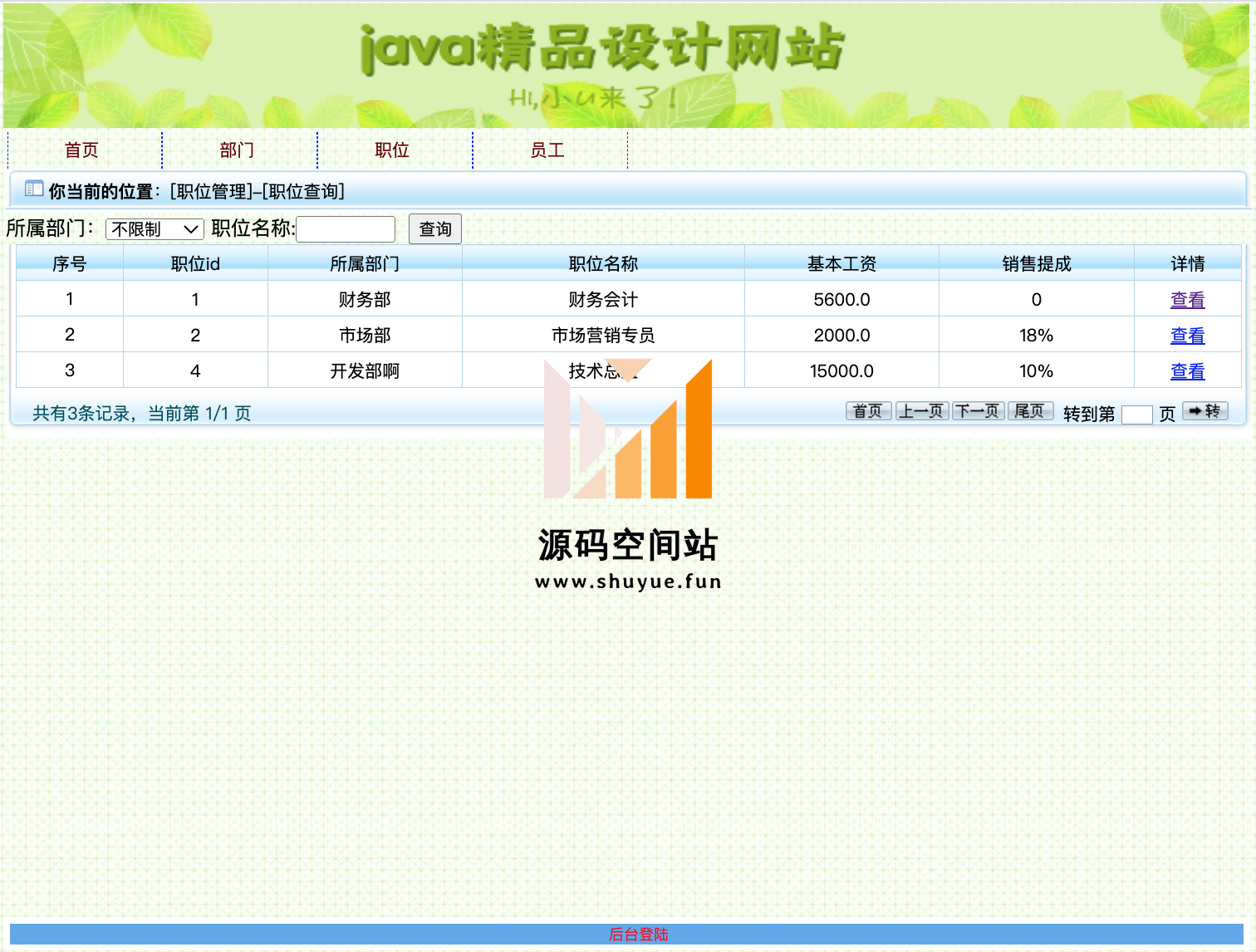The height and width of the screenshot is (952, 1256).
Task: View details for 市场营销专员 position
Action: coord(1187,336)
